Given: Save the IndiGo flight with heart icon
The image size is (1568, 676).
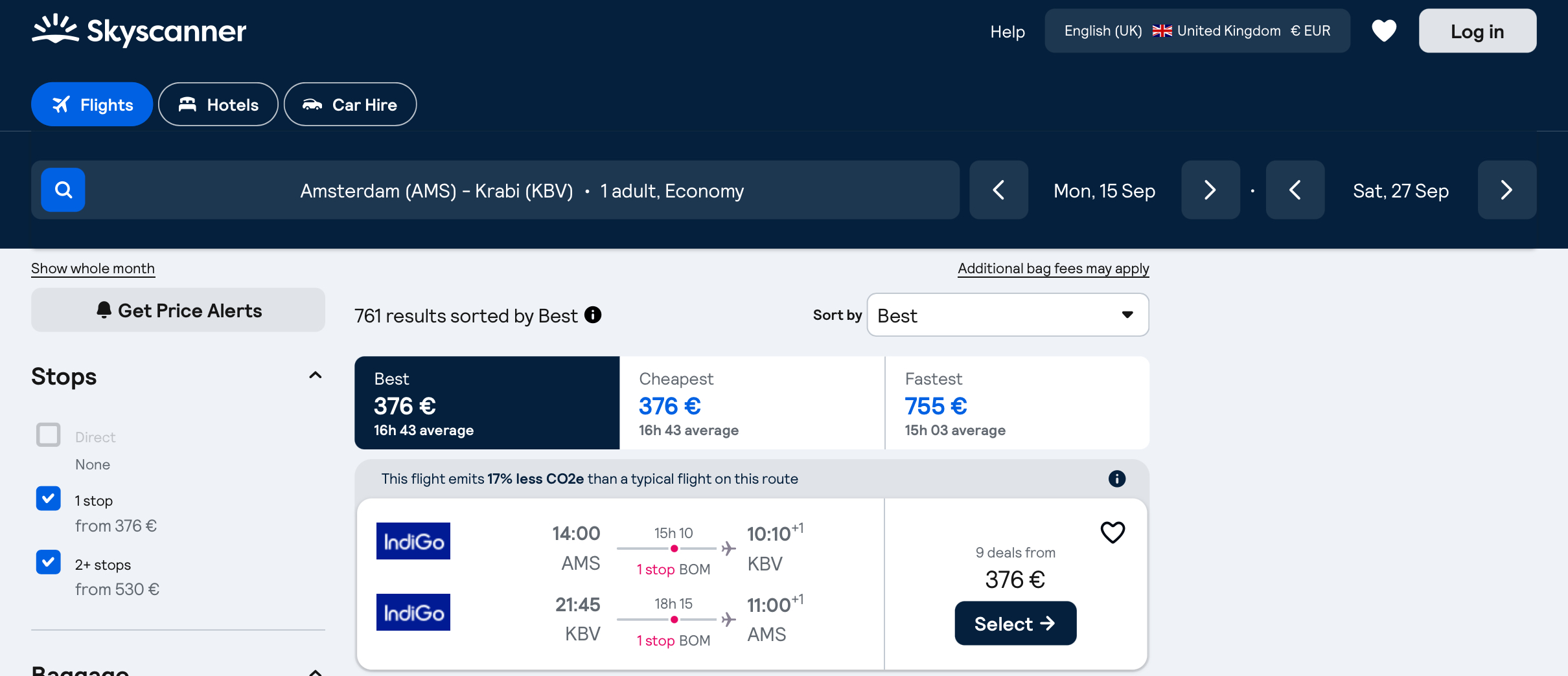Looking at the screenshot, I should [x=1113, y=532].
